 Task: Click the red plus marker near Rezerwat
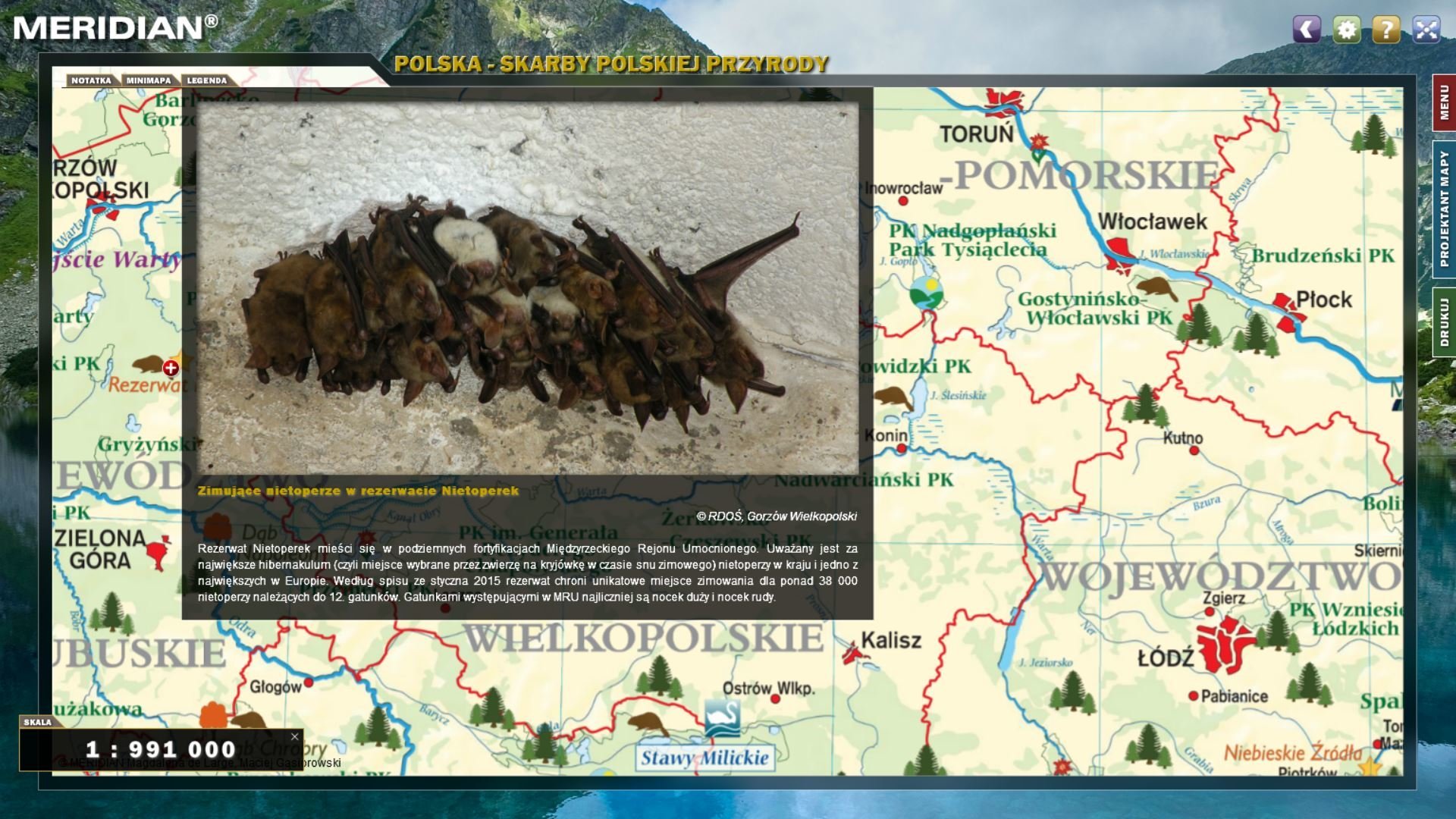pyautogui.click(x=171, y=368)
